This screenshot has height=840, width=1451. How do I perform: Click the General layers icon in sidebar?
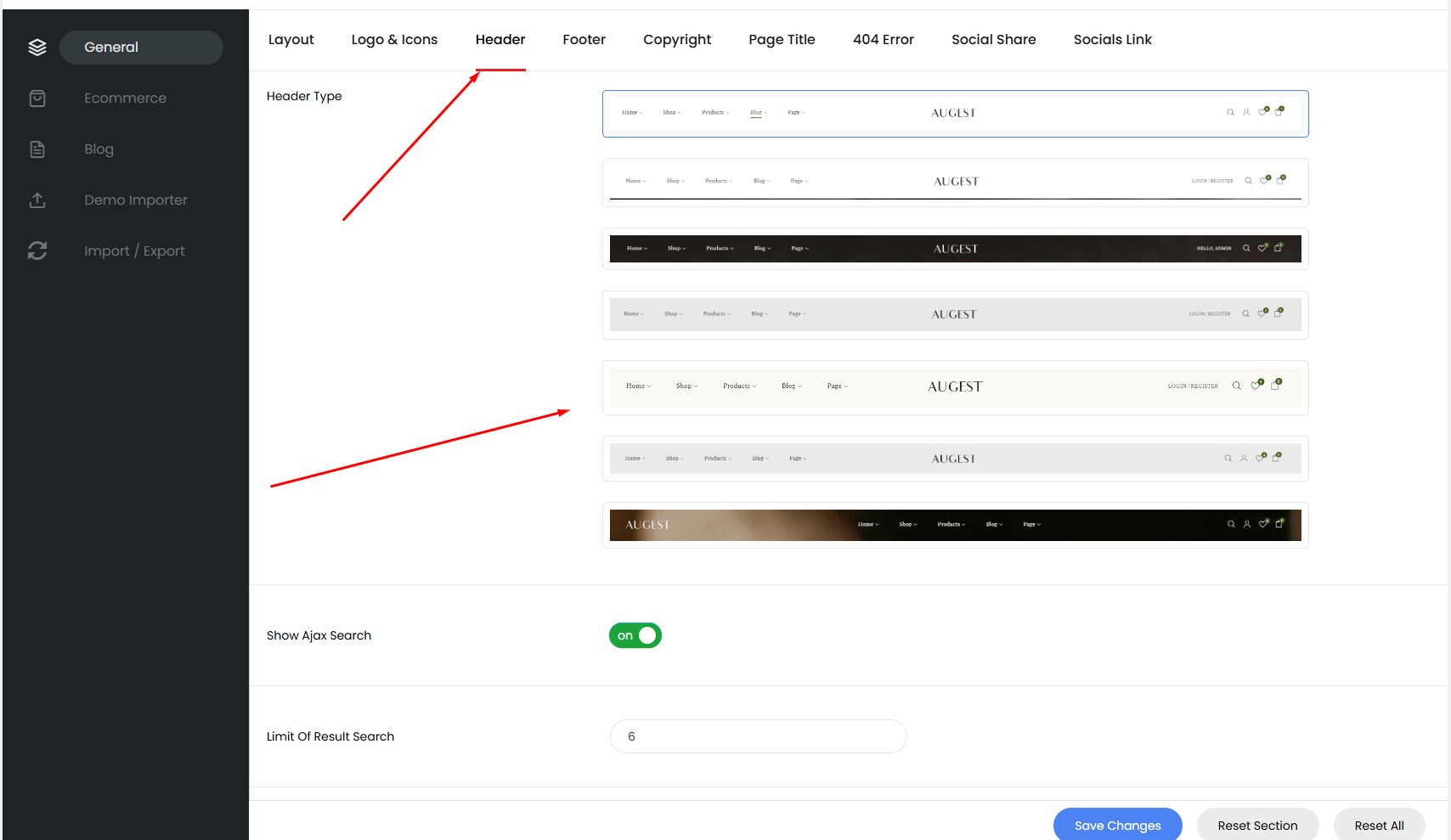pos(37,48)
